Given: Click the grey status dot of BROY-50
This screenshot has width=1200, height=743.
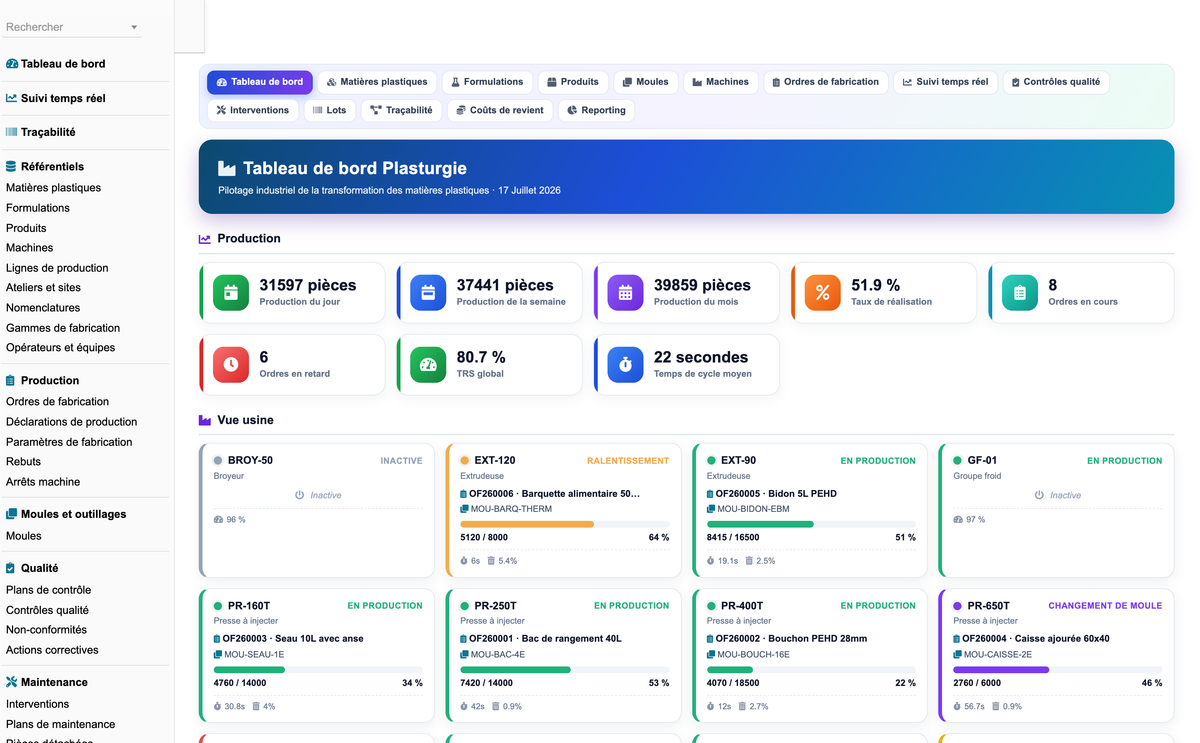Looking at the screenshot, I should click(218, 461).
